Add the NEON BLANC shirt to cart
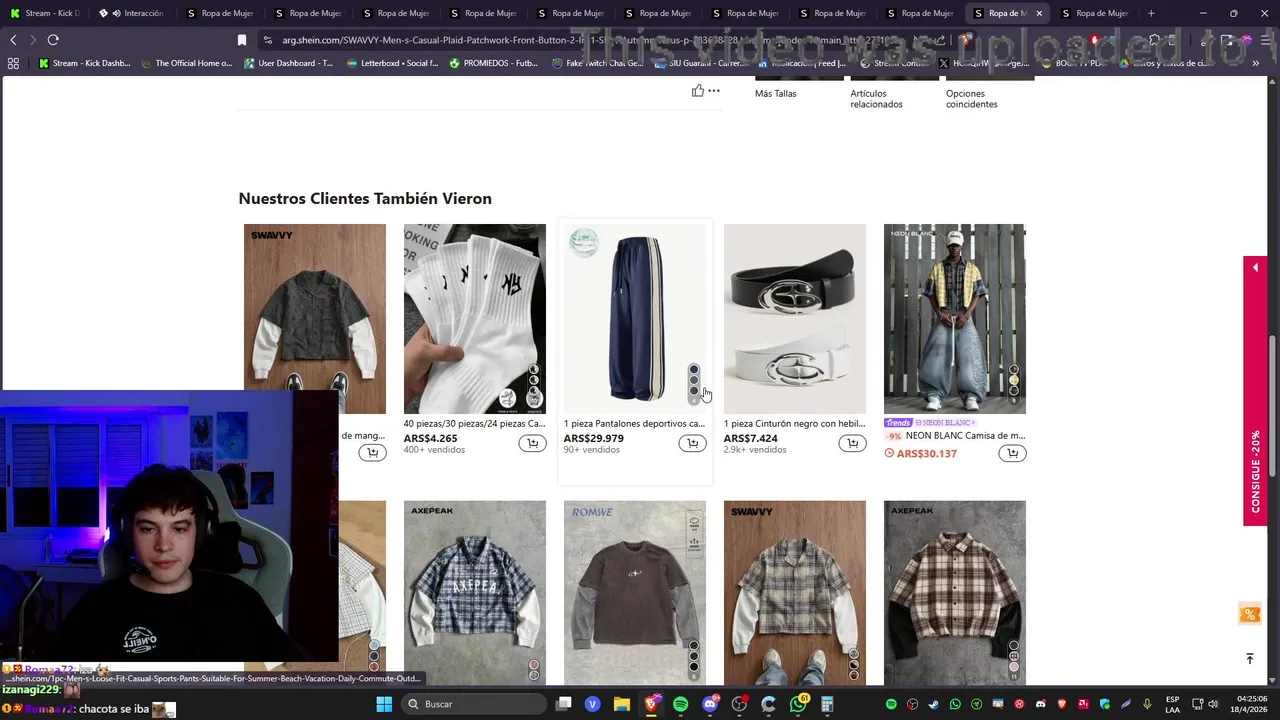 [x=1012, y=453]
